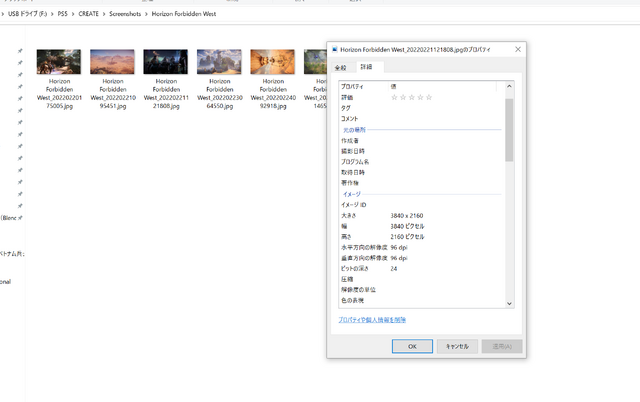Navigate to CREATE folder in breadcrumb

(x=89, y=14)
